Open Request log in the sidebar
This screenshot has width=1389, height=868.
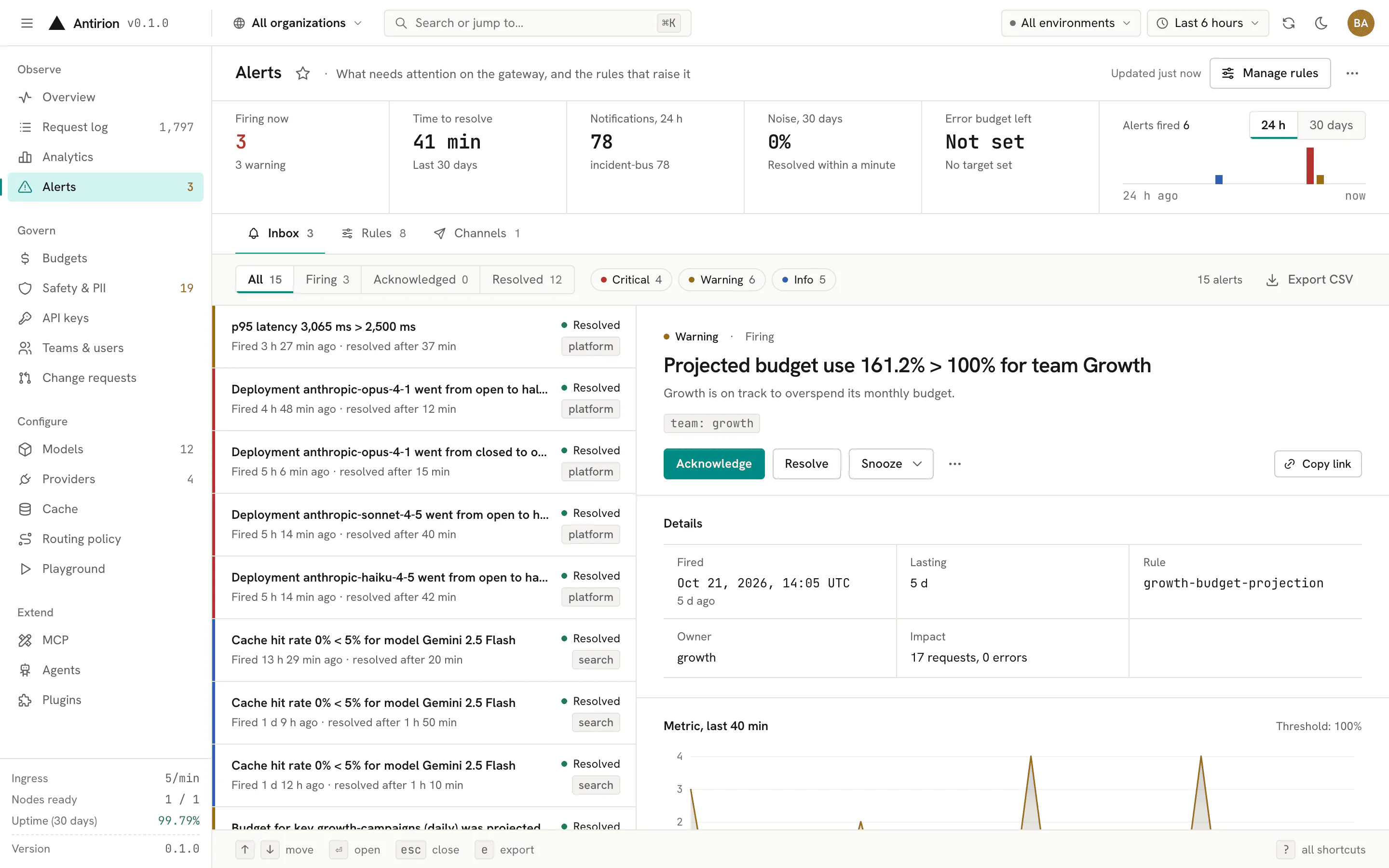pyautogui.click(x=106, y=127)
